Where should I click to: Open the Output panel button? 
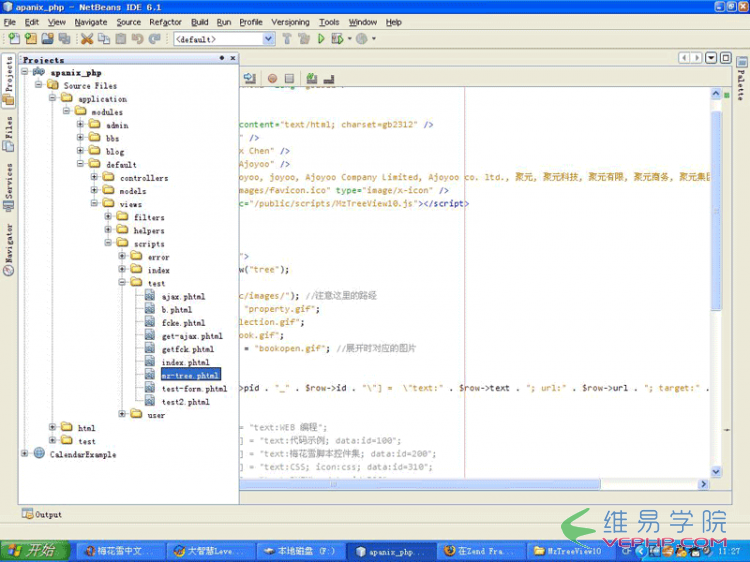click(x=42, y=515)
